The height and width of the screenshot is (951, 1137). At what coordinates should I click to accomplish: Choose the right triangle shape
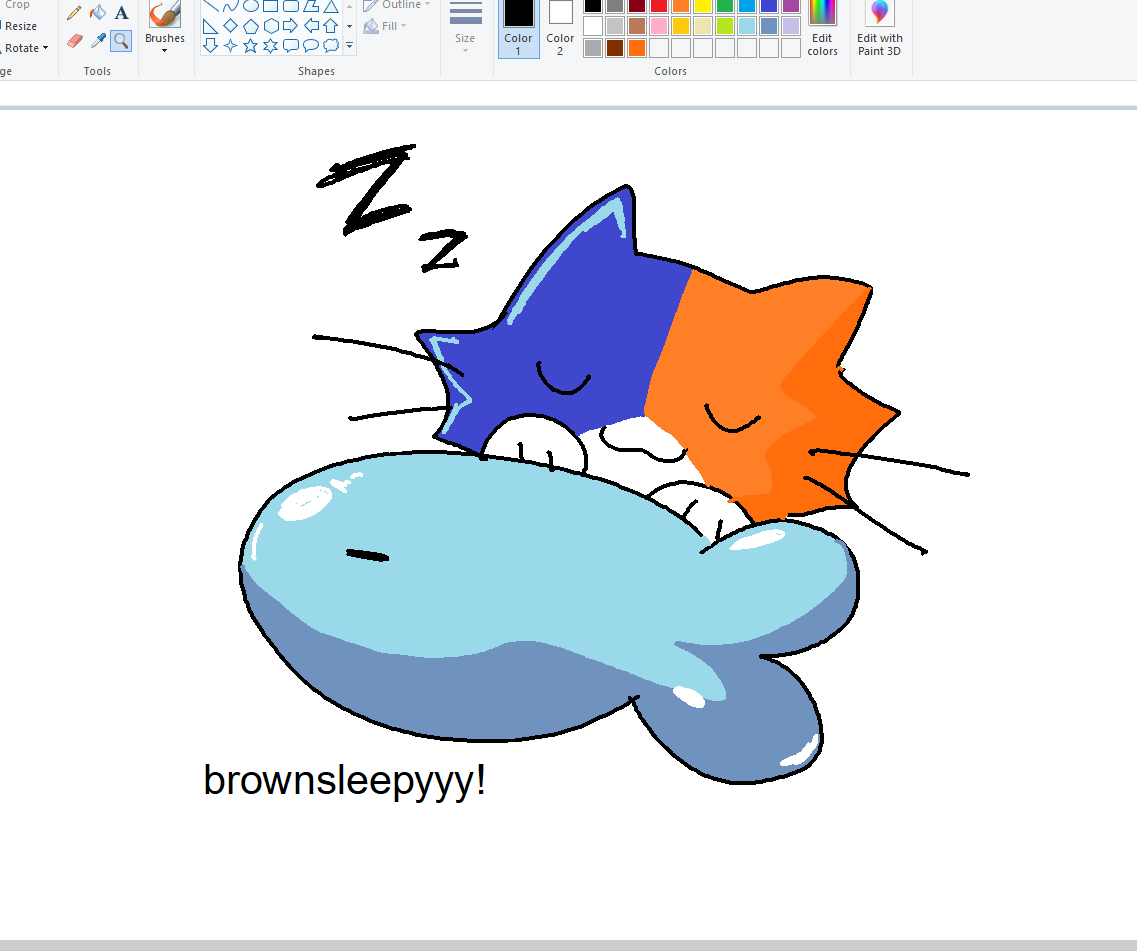click(210, 27)
